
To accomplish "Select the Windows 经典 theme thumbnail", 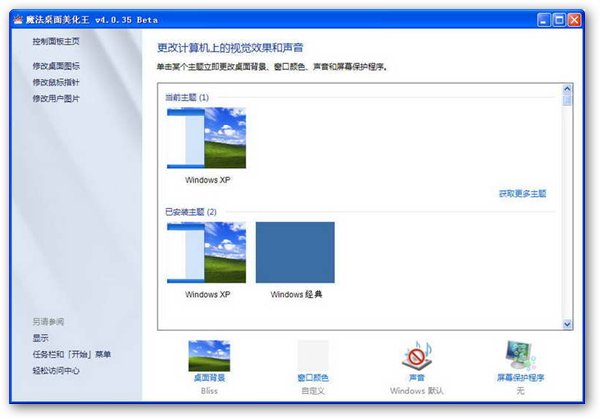I will pos(295,253).
